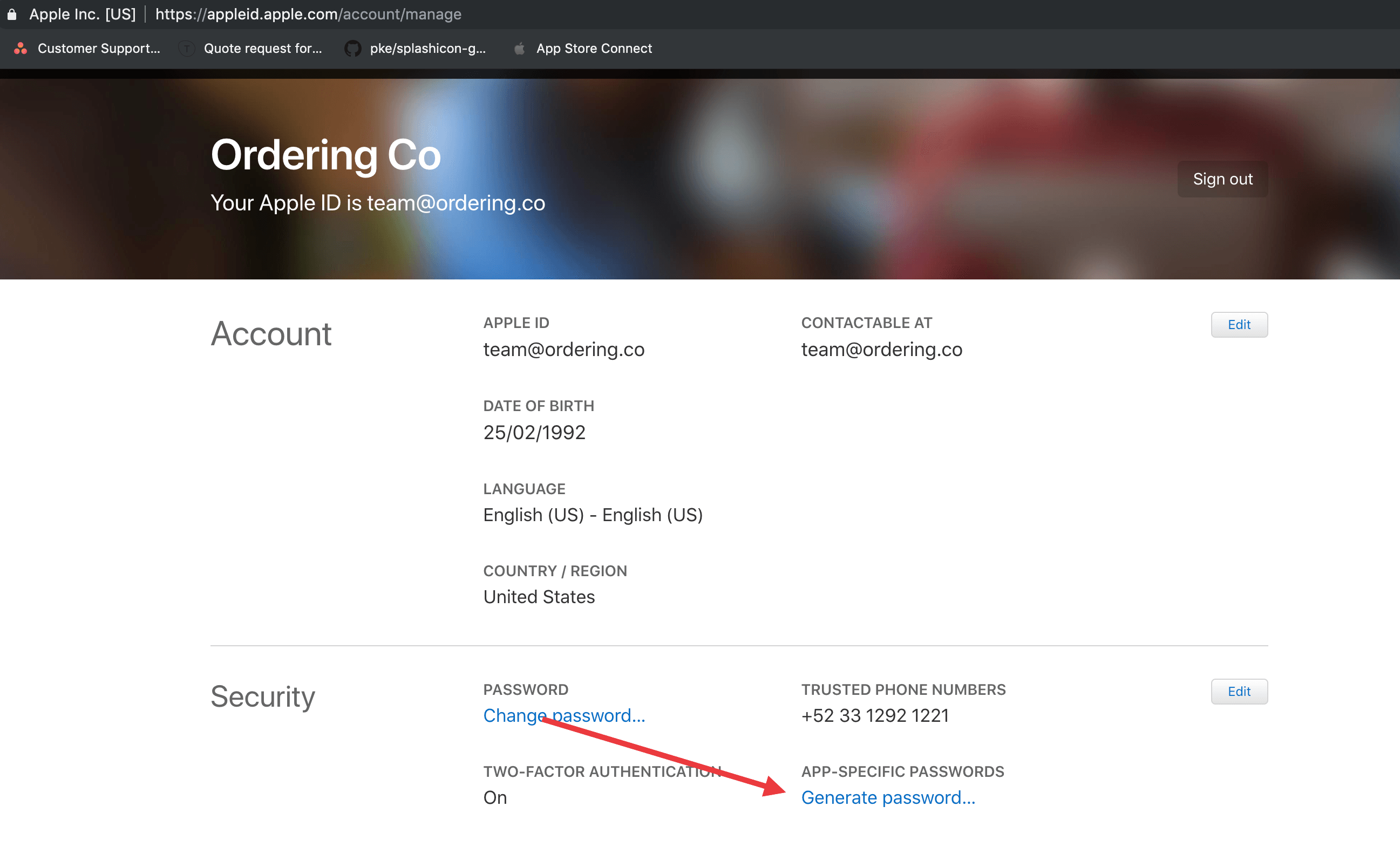Click the Ordering Co account name heading
The image size is (1400, 861).
coord(326,155)
